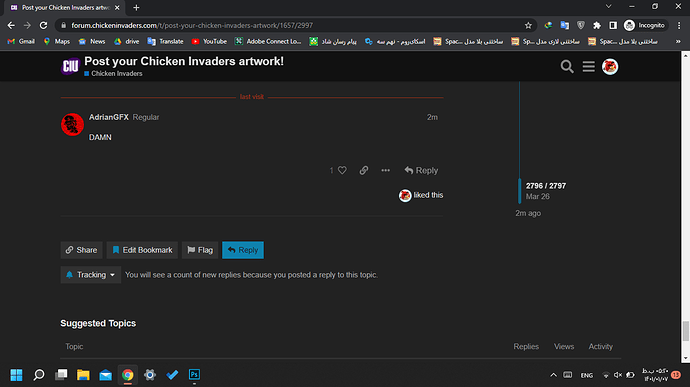Open File Explorer from the taskbar
Image resolution: width=690 pixels, height=387 pixels.
[x=83, y=375]
